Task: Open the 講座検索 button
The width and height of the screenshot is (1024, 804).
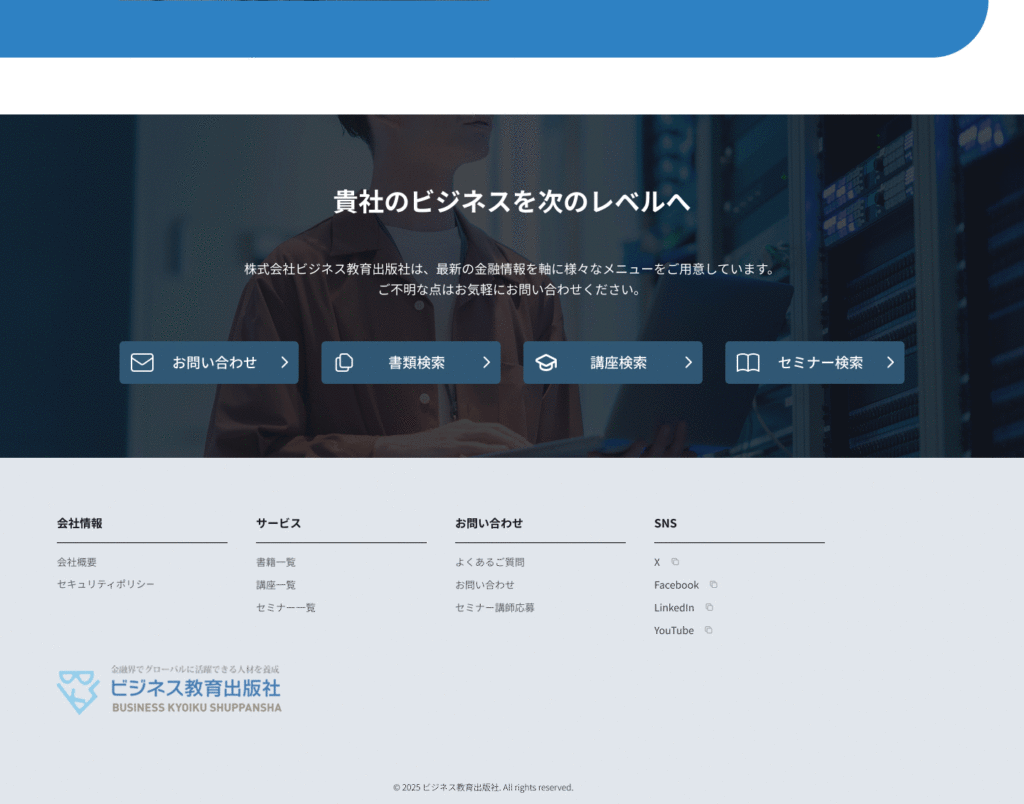Action: [x=612, y=362]
